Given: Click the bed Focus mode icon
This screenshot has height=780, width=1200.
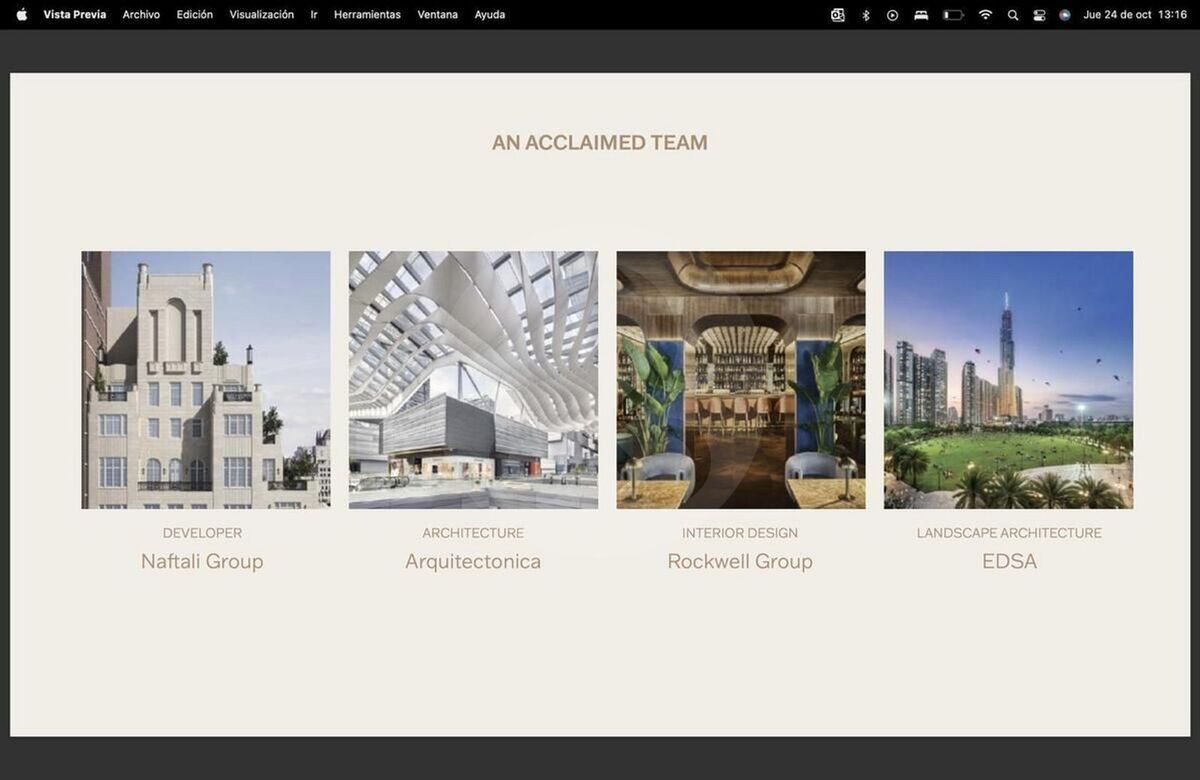Looking at the screenshot, I should coord(921,15).
